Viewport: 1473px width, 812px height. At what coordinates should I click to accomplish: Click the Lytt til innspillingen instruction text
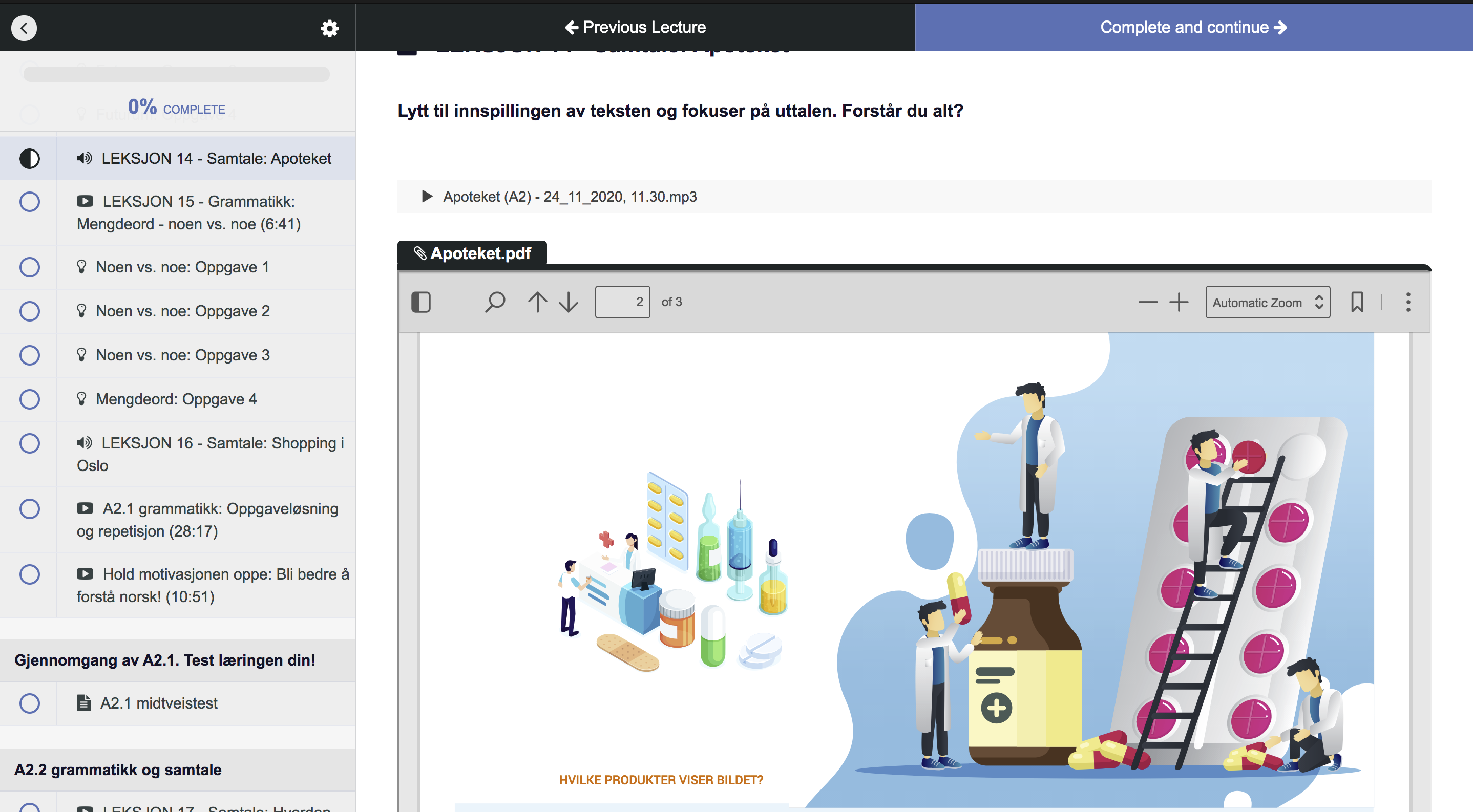(x=681, y=110)
